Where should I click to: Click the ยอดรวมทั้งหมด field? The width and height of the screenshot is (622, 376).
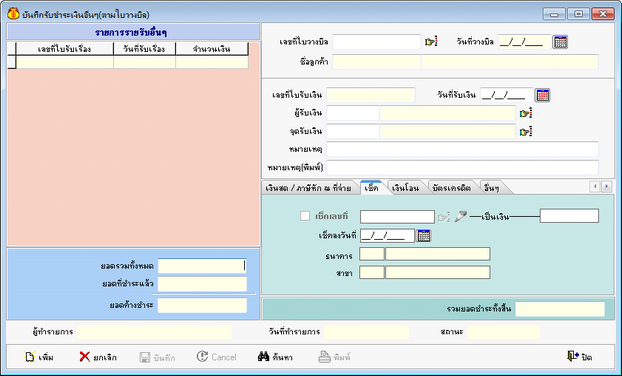pos(202,266)
